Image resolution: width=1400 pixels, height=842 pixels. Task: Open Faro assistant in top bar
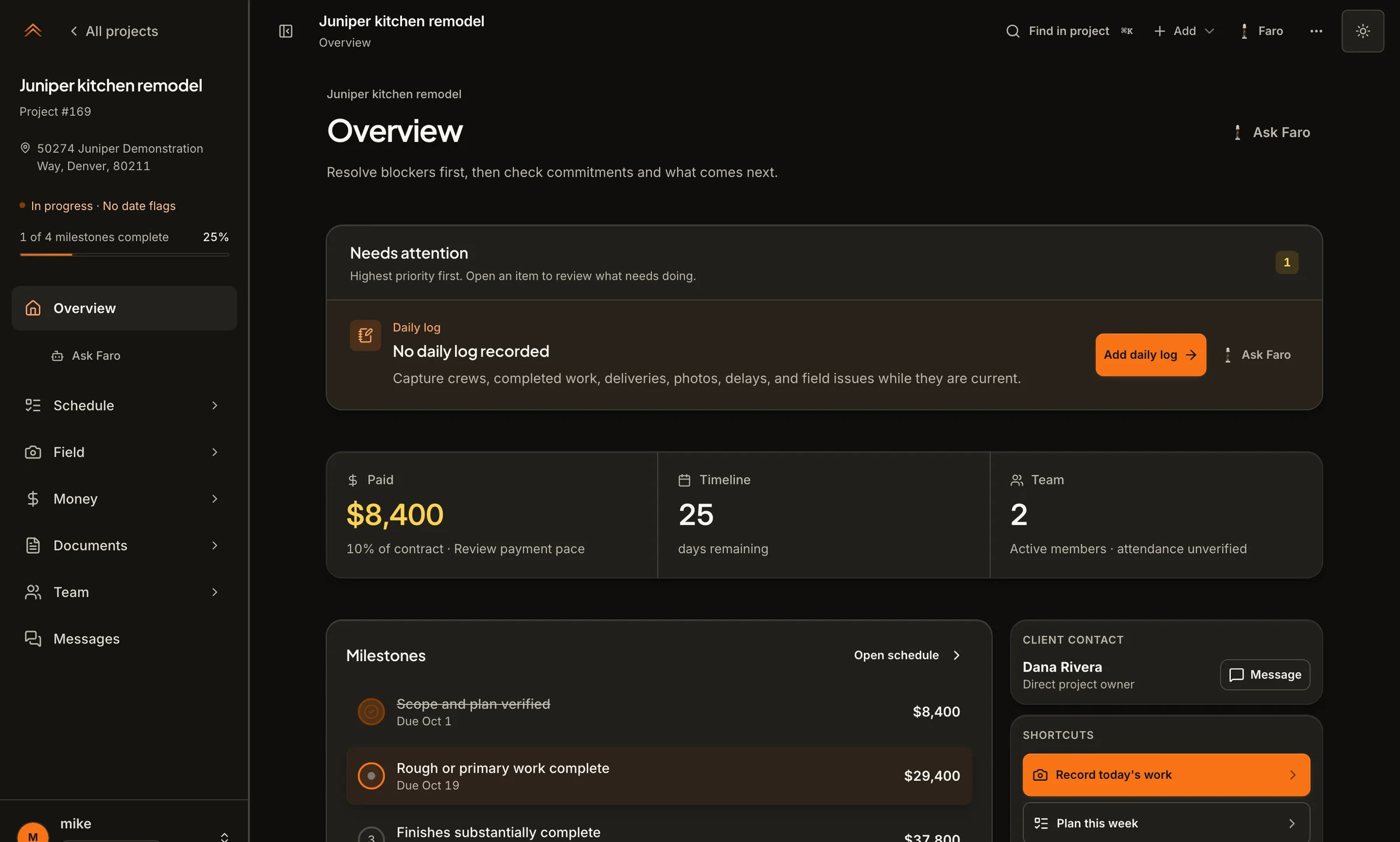pyautogui.click(x=1261, y=31)
